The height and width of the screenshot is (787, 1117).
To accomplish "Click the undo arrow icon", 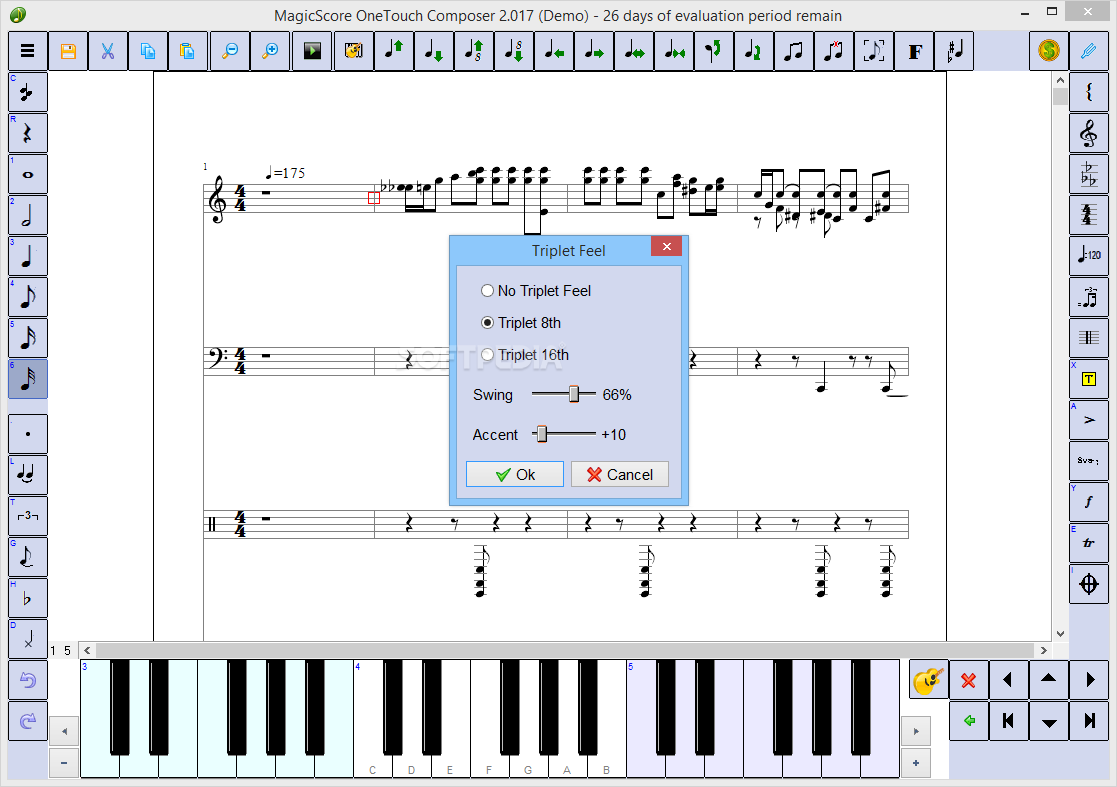I will point(28,680).
